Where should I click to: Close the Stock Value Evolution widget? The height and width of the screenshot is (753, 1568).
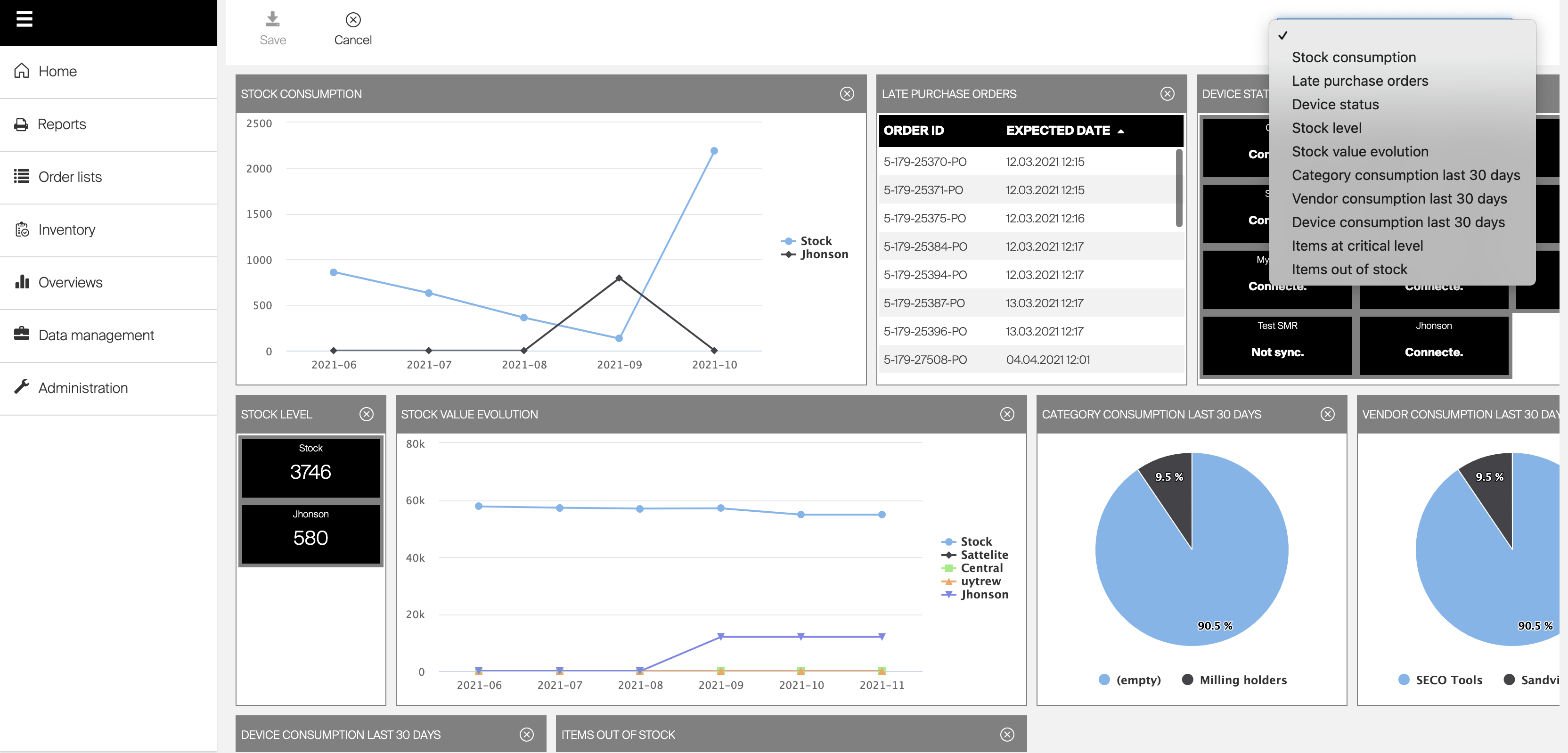click(x=1007, y=415)
